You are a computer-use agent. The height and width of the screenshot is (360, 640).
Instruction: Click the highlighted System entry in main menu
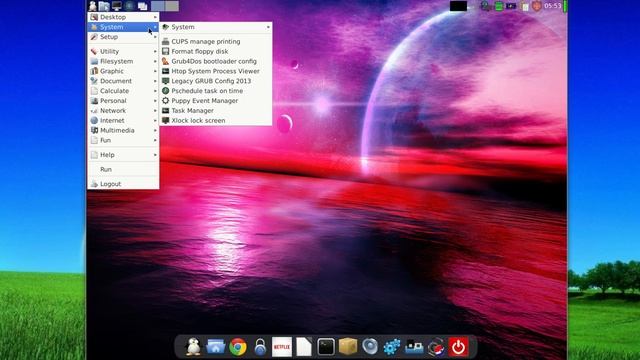[x=123, y=27]
